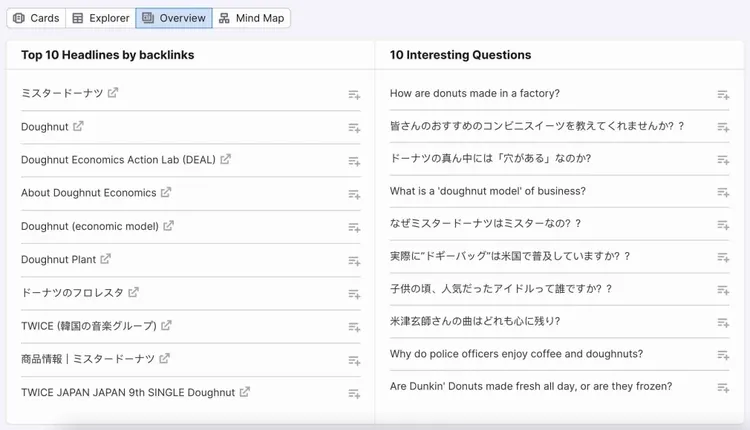Viewport: 750px width, 430px height.
Task: Open external link for Doughnut Plant
Action: coord(106,259)
